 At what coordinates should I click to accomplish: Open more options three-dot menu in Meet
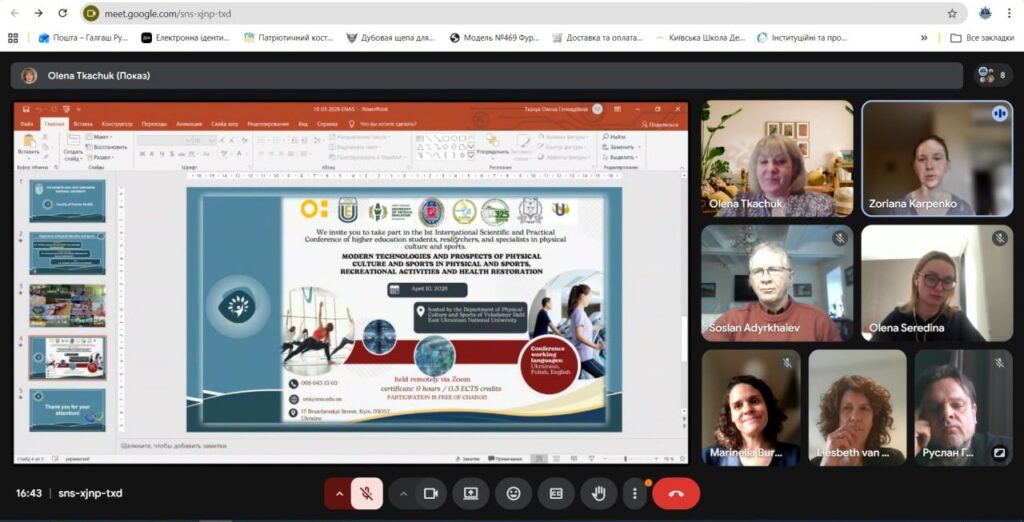(635, 493)
